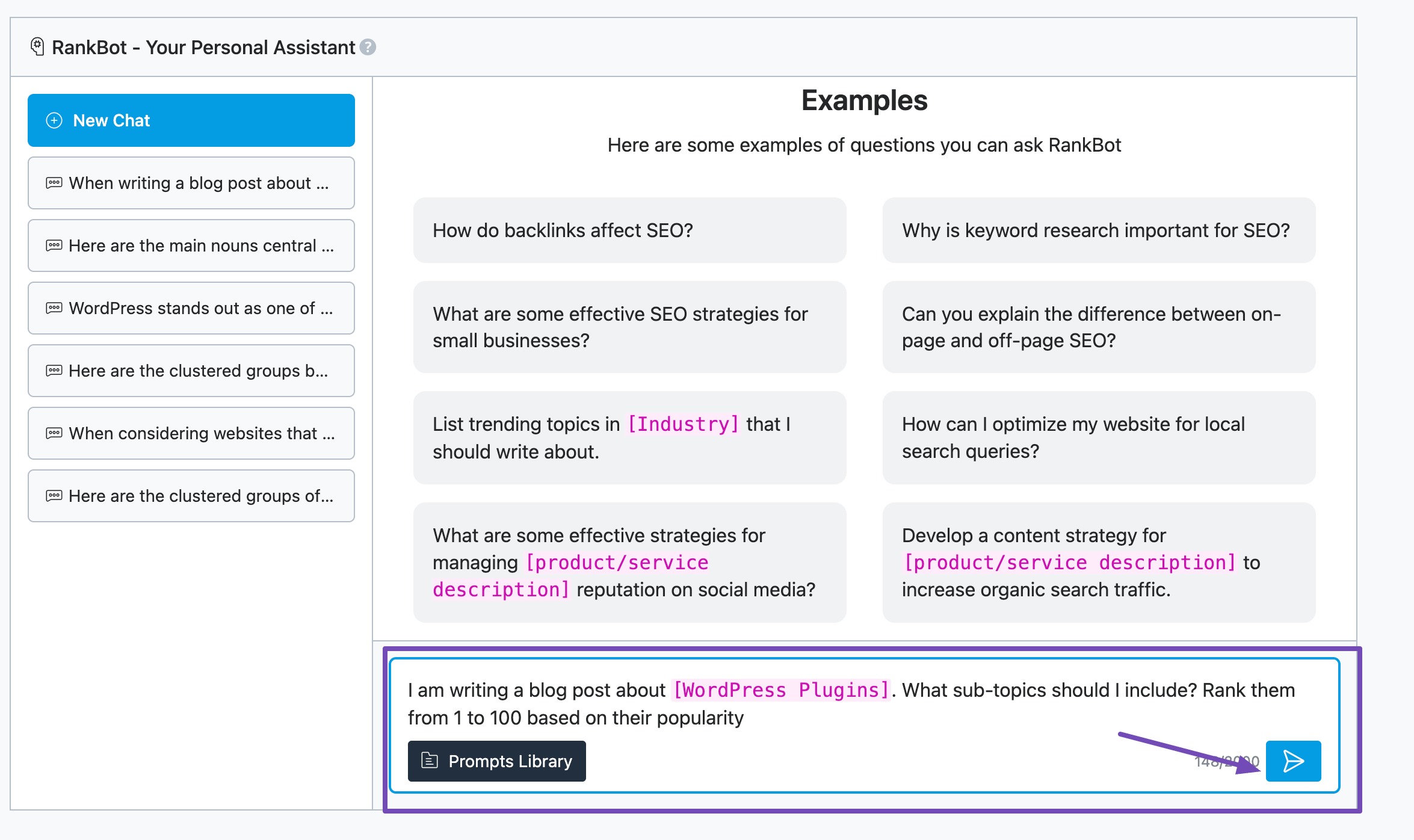Pick 'Develop a content strategy' example prompt
This screenshot has width=1414, height=840.
click(x=1099, y=563)
